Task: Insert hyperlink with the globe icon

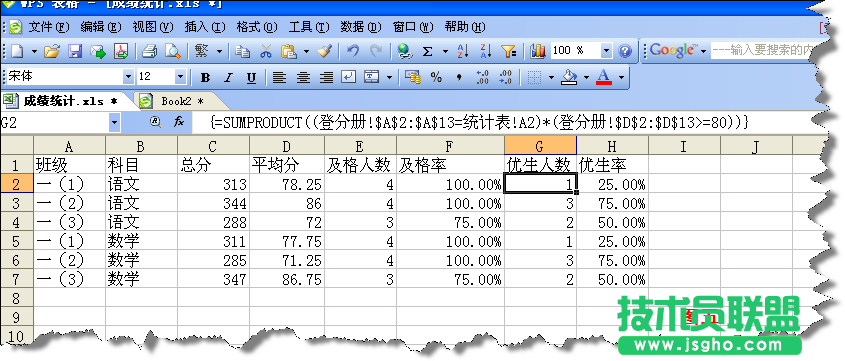Action: click(x=404, y=51)
